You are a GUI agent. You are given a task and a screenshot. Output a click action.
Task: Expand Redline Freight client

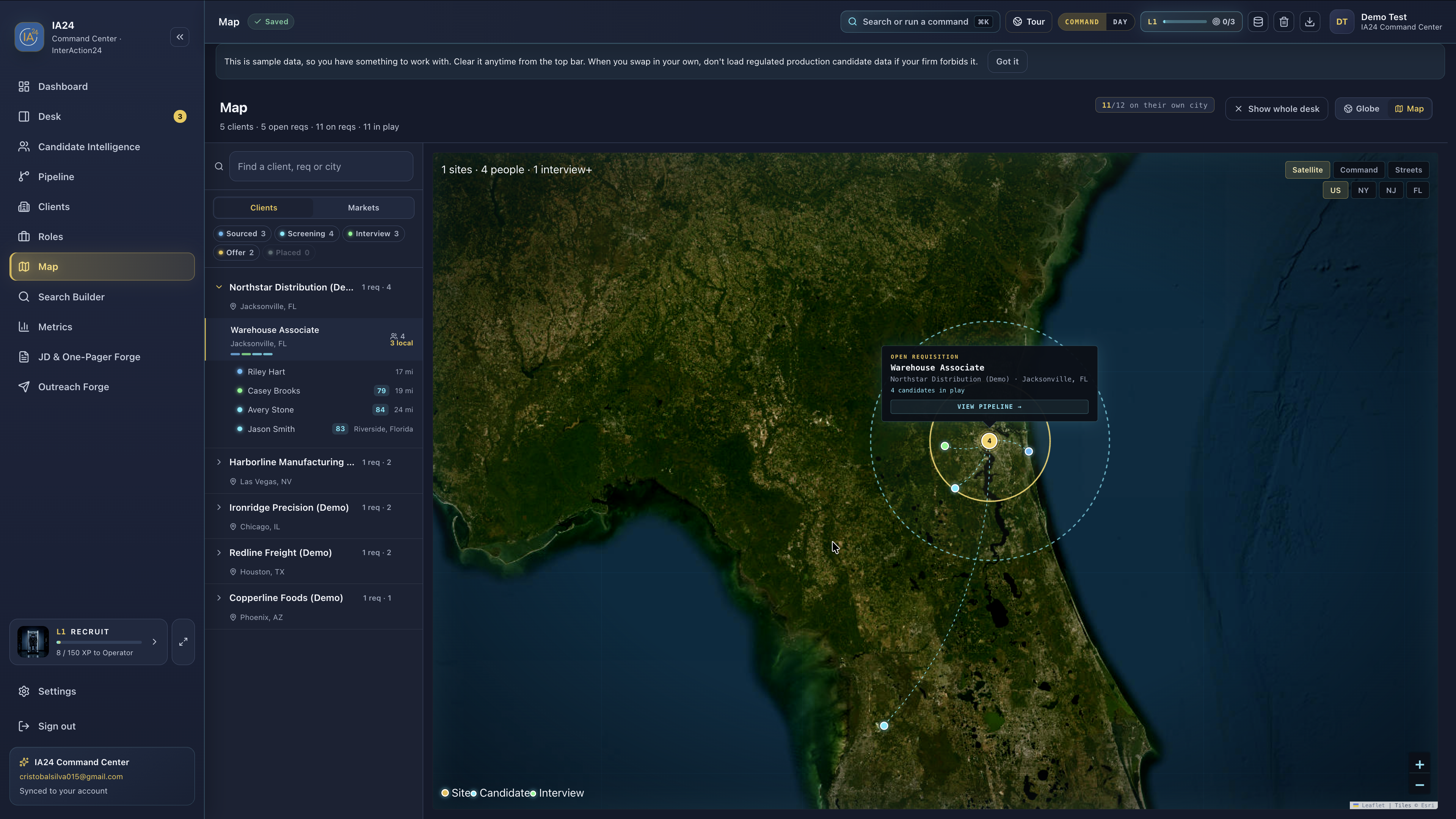219,553
